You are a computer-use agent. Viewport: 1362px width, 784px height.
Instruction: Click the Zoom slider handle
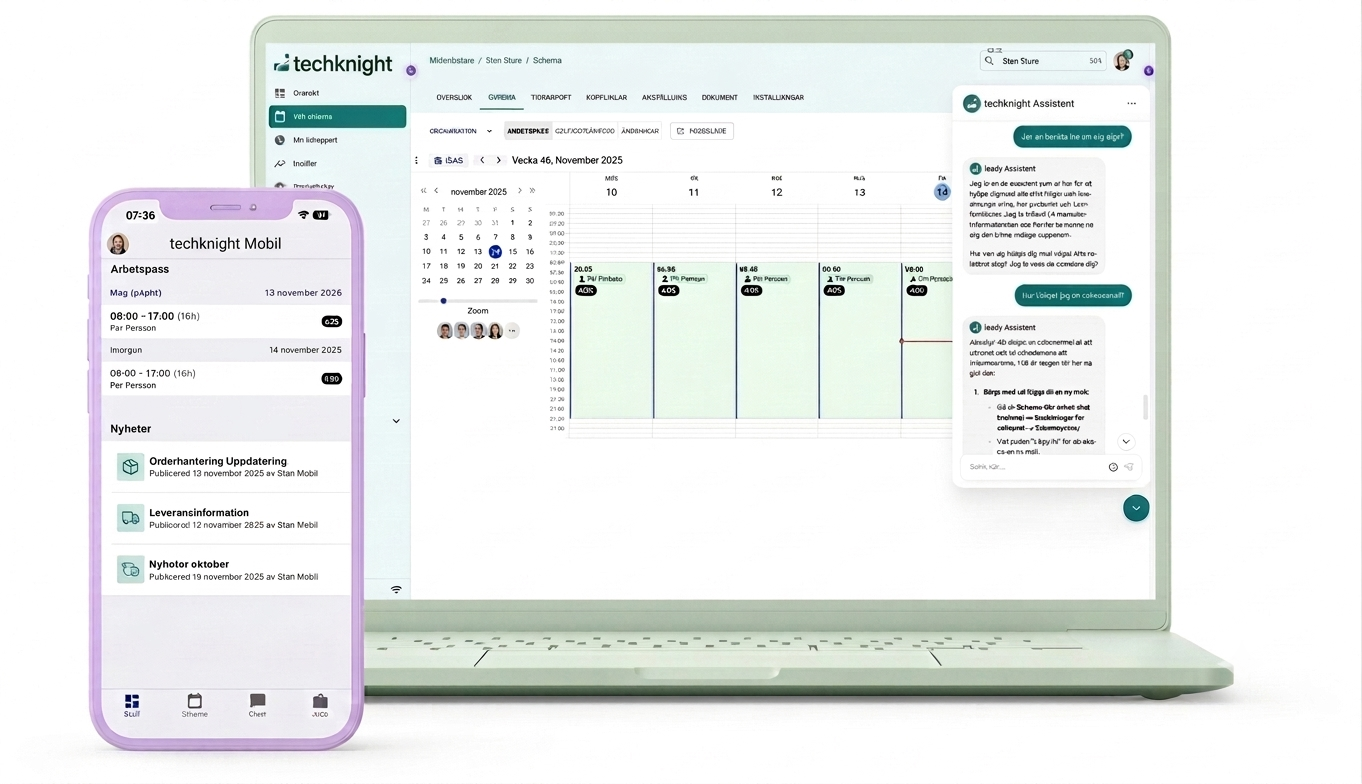tap(443, 301)
